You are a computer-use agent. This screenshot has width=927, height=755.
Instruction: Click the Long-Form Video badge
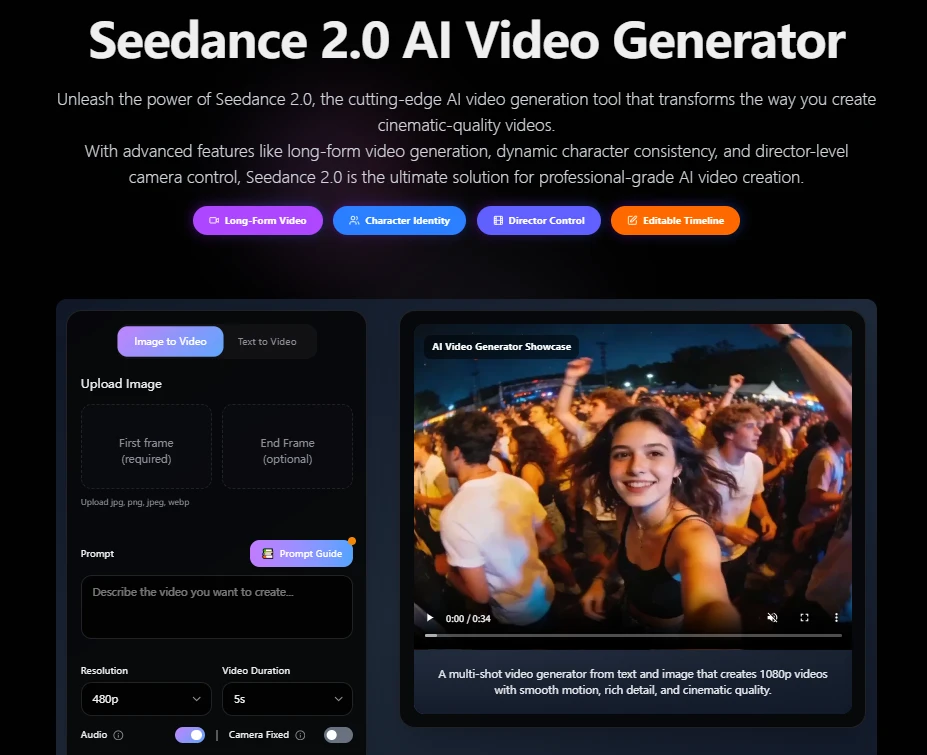pyautogui.click(x=257, y=220)
